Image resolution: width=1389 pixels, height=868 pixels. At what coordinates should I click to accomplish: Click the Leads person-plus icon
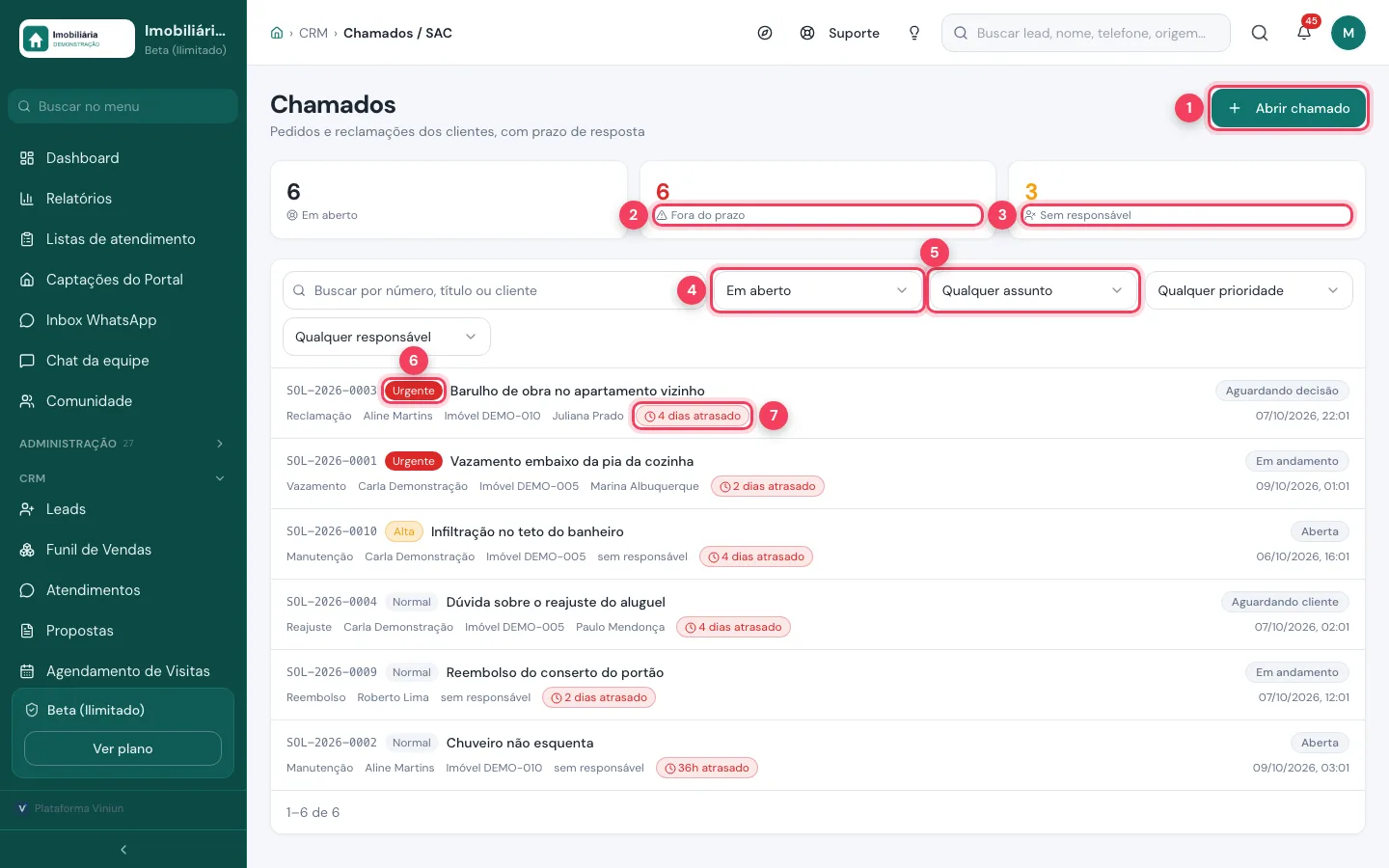pyautogui.click(x=27, y=509)
